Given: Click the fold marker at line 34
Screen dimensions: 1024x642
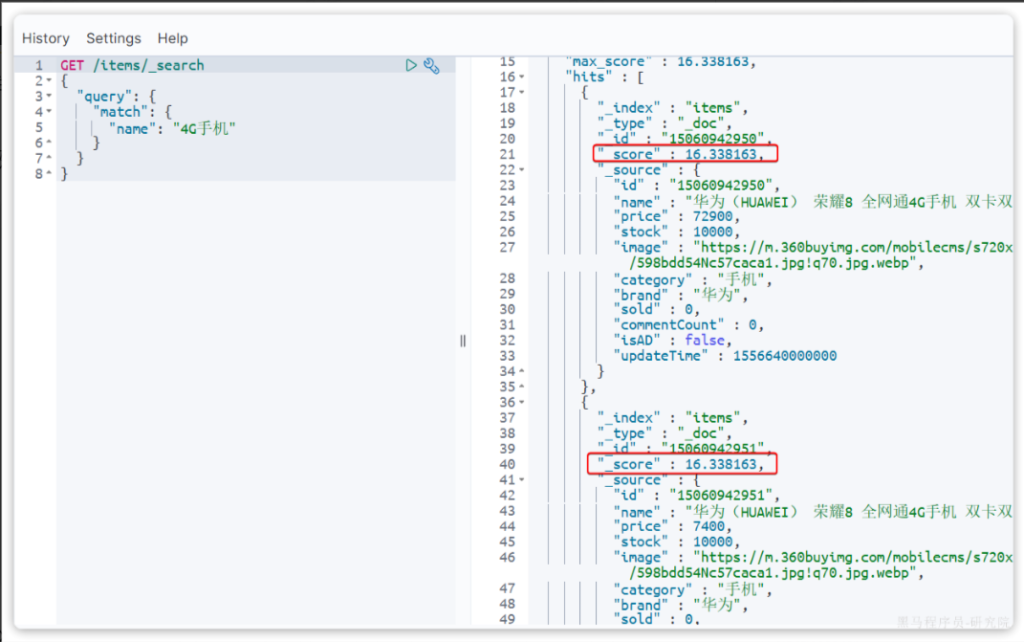Looking at the screenshot, I should coord(522,372).
